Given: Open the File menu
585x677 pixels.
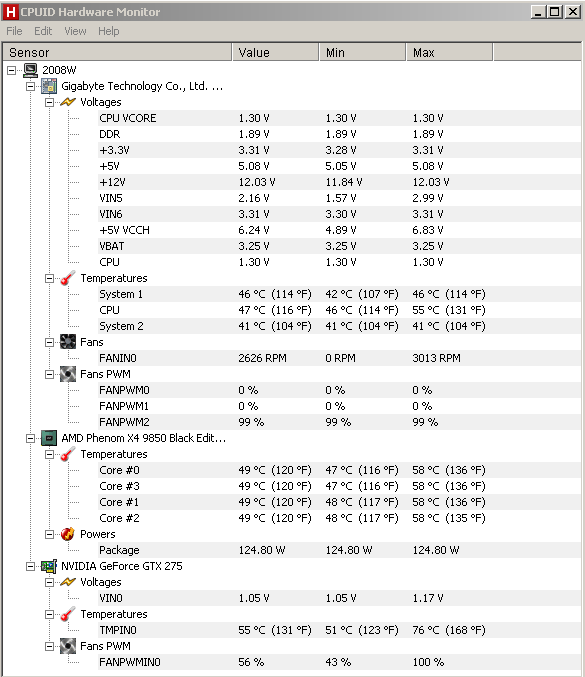Looking at the screenshot, I should [x=14, y=31].
